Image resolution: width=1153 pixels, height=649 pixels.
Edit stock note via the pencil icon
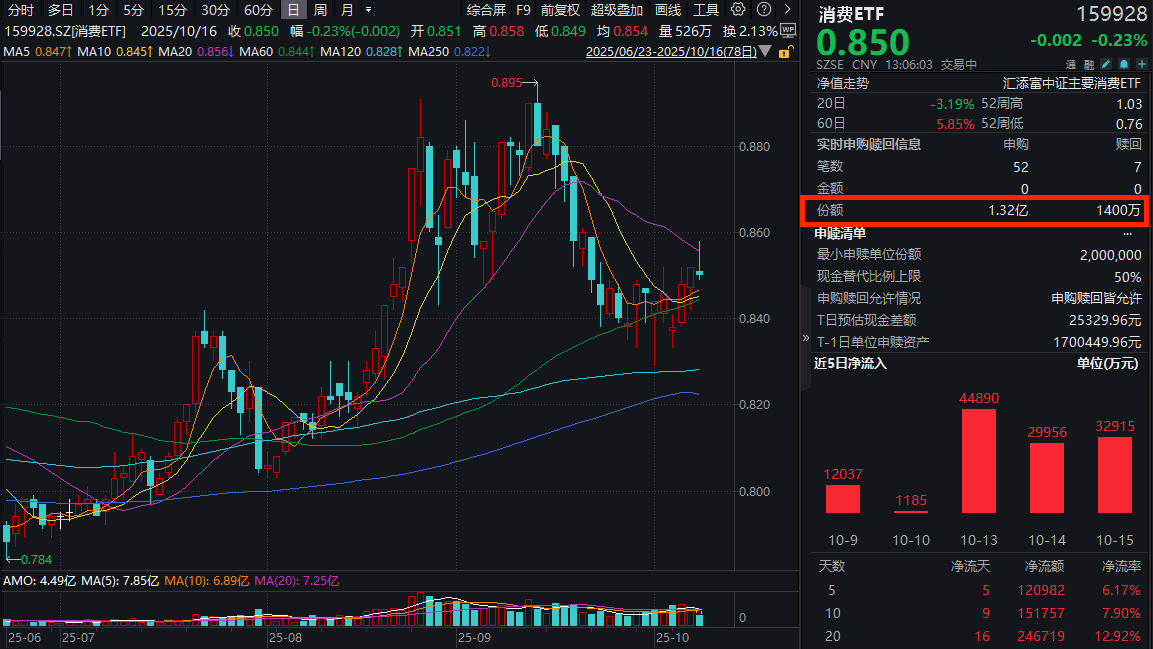tap(1107, 63)
